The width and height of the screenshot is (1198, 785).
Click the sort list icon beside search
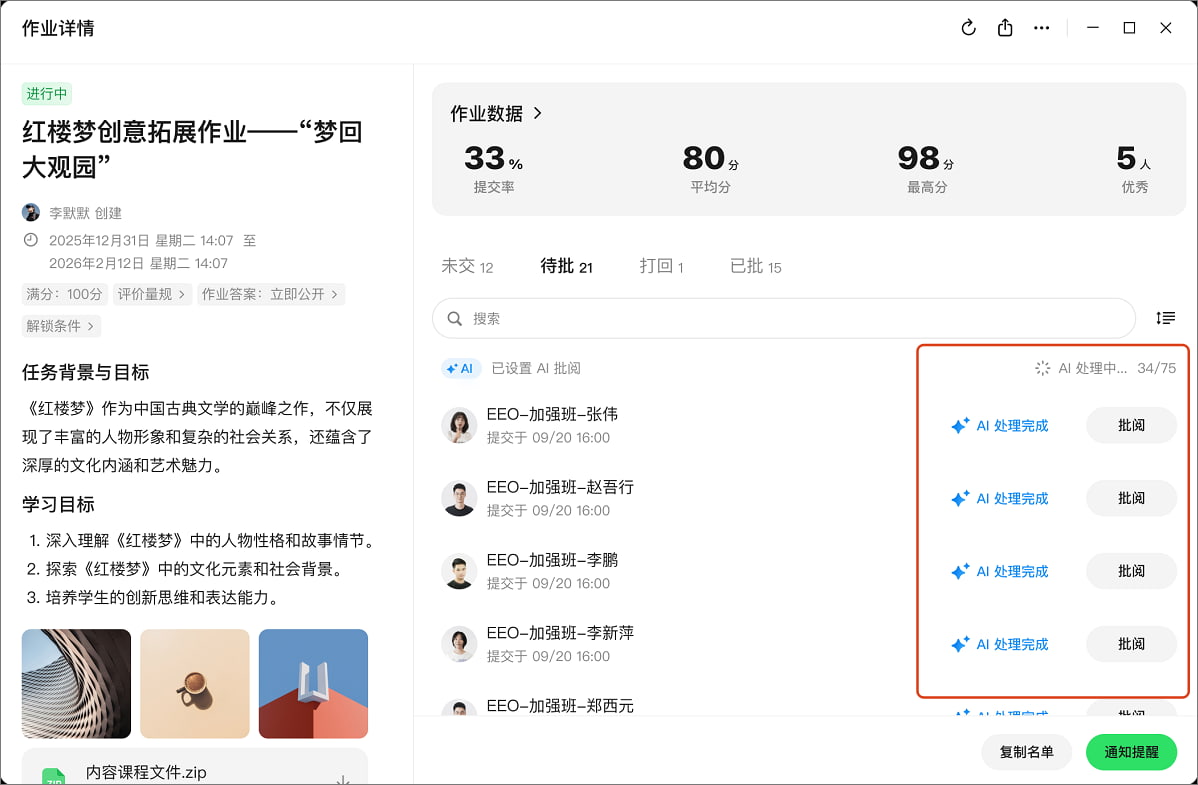1165,318
